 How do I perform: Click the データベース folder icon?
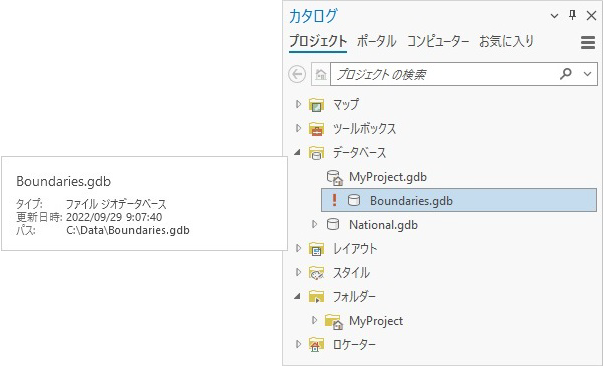click(x=316, y=153)
